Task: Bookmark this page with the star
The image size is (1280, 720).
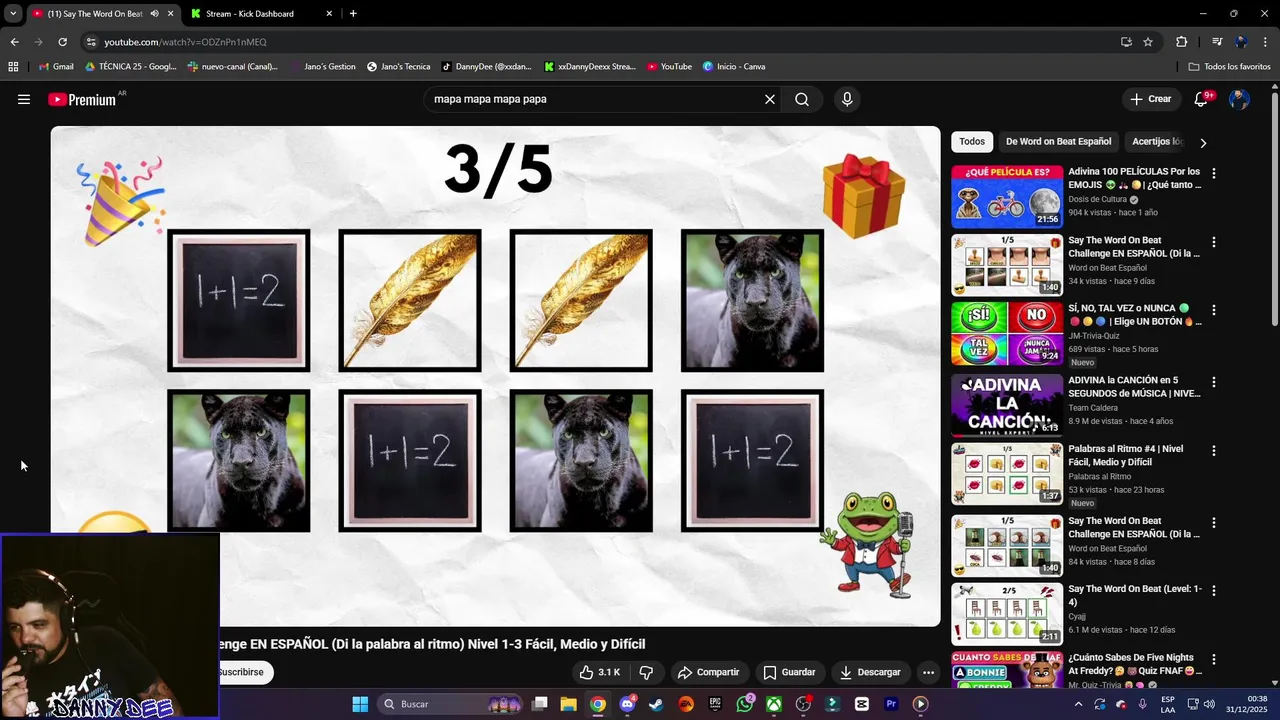Action: (1148, 42)
